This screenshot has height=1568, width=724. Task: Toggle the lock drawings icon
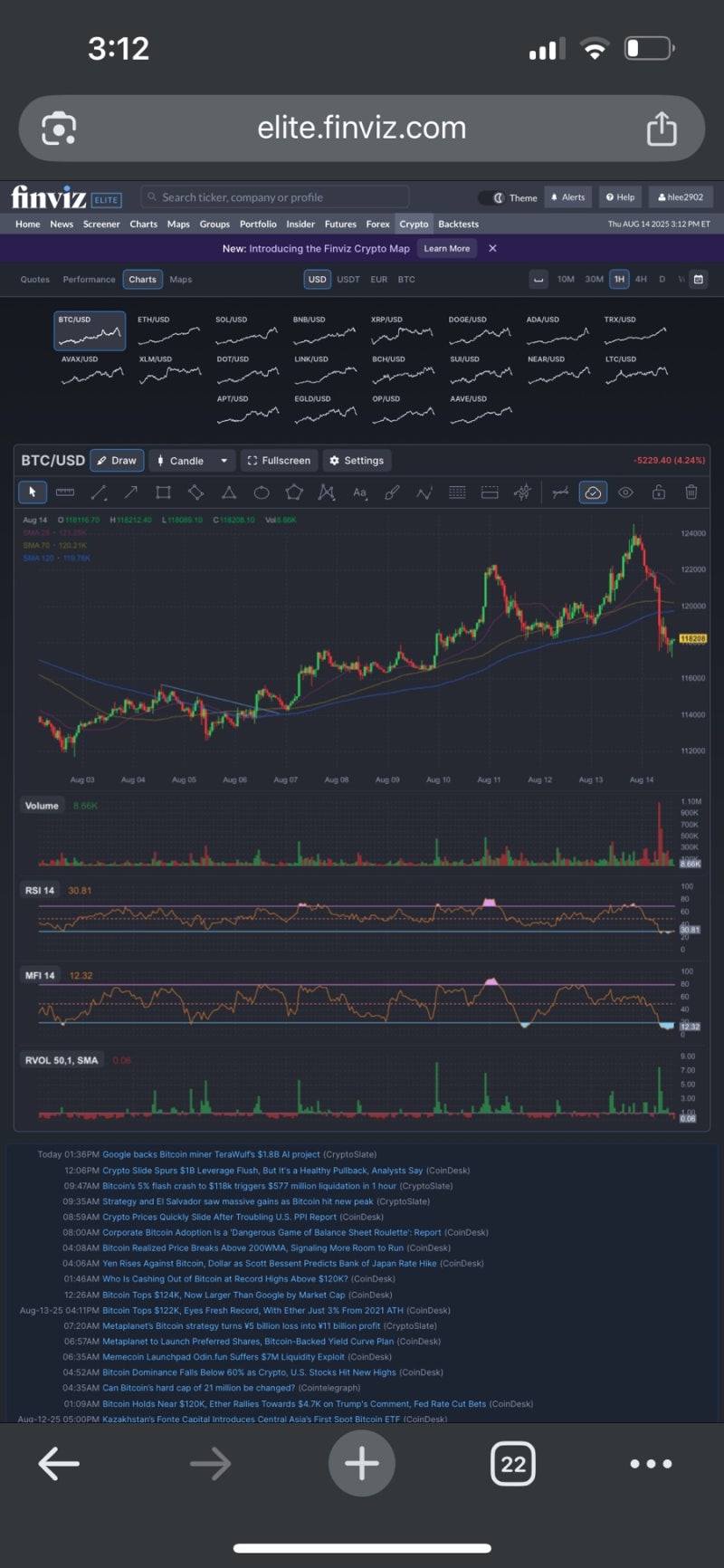pos(659,492)
